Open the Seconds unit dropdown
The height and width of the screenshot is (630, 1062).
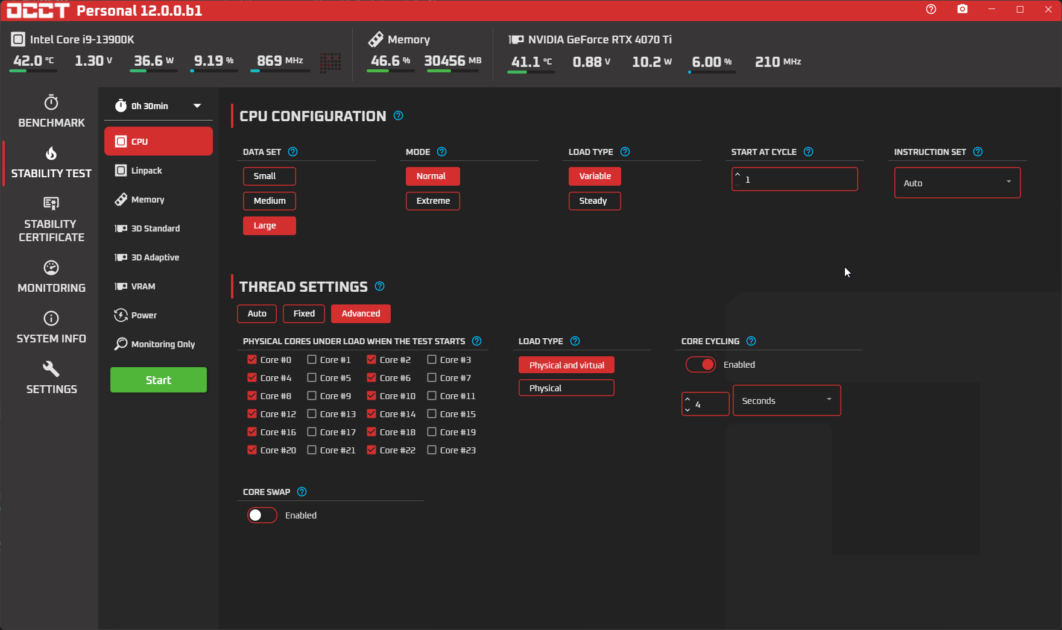786,400
